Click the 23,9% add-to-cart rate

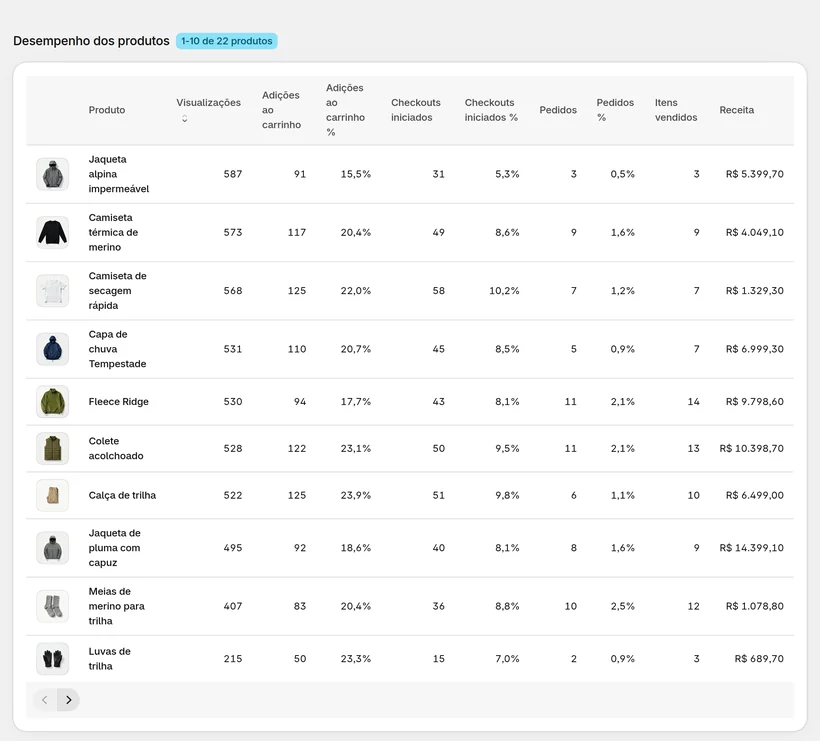pyautogui.click(x=356, y=495)
